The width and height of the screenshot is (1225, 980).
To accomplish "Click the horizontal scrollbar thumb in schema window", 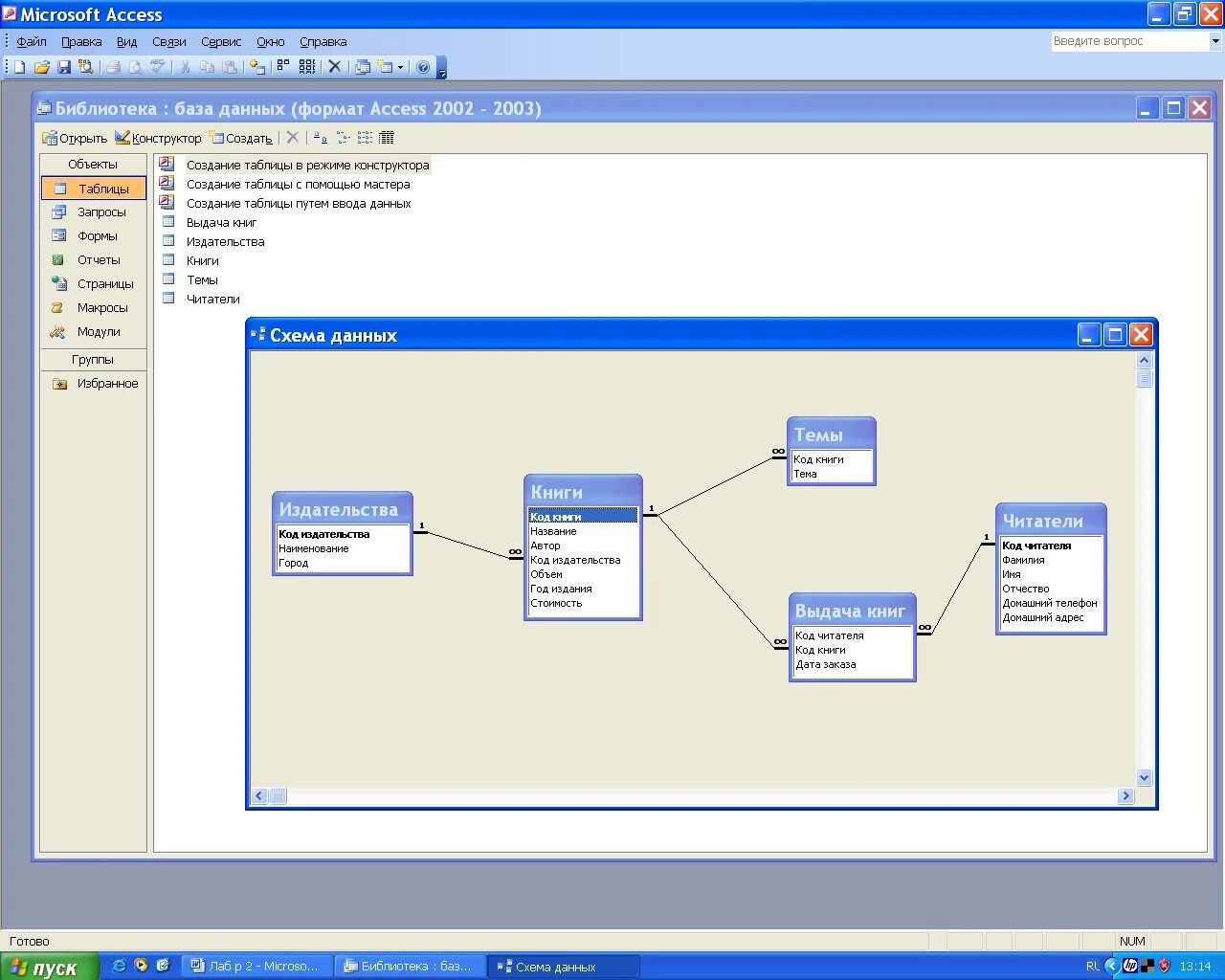I will 278,796.
